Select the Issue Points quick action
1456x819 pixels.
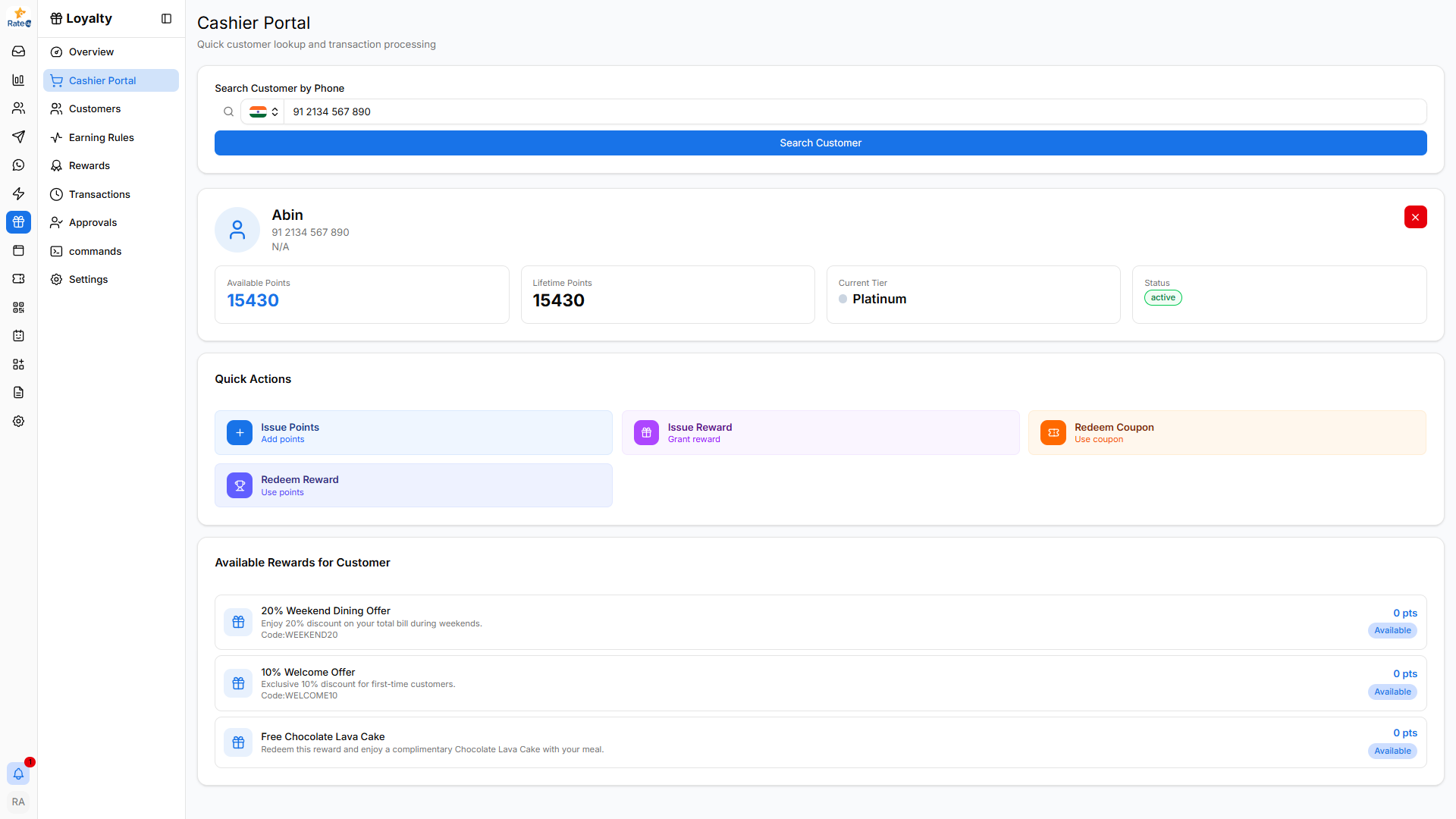tap(413, 432)
